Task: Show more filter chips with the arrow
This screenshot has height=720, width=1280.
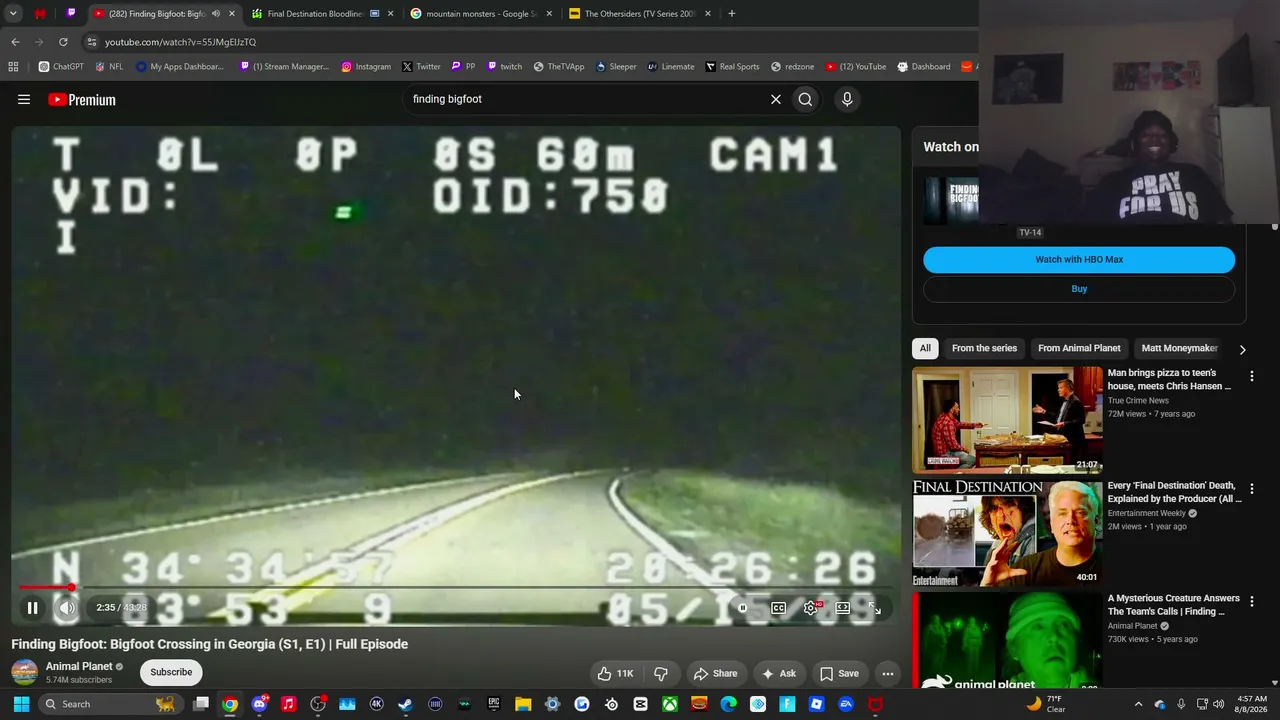Action: tap(1242, 349)
